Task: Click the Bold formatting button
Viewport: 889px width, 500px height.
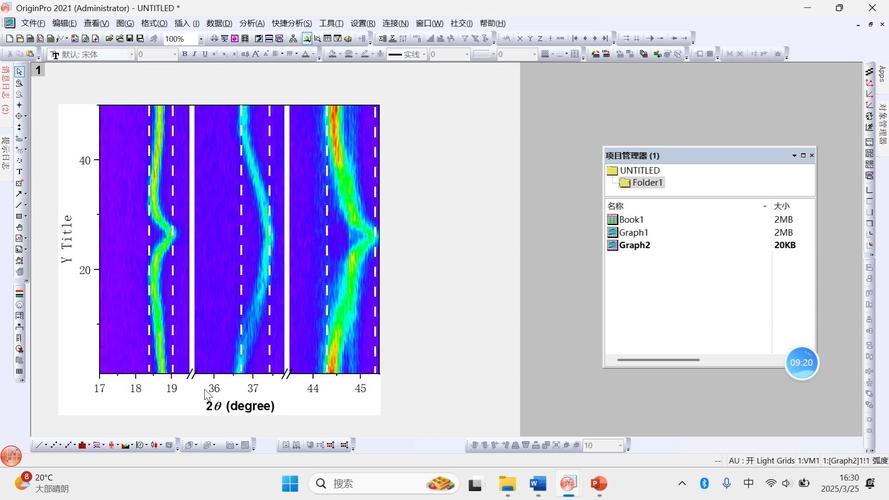Action: point(184,54)
